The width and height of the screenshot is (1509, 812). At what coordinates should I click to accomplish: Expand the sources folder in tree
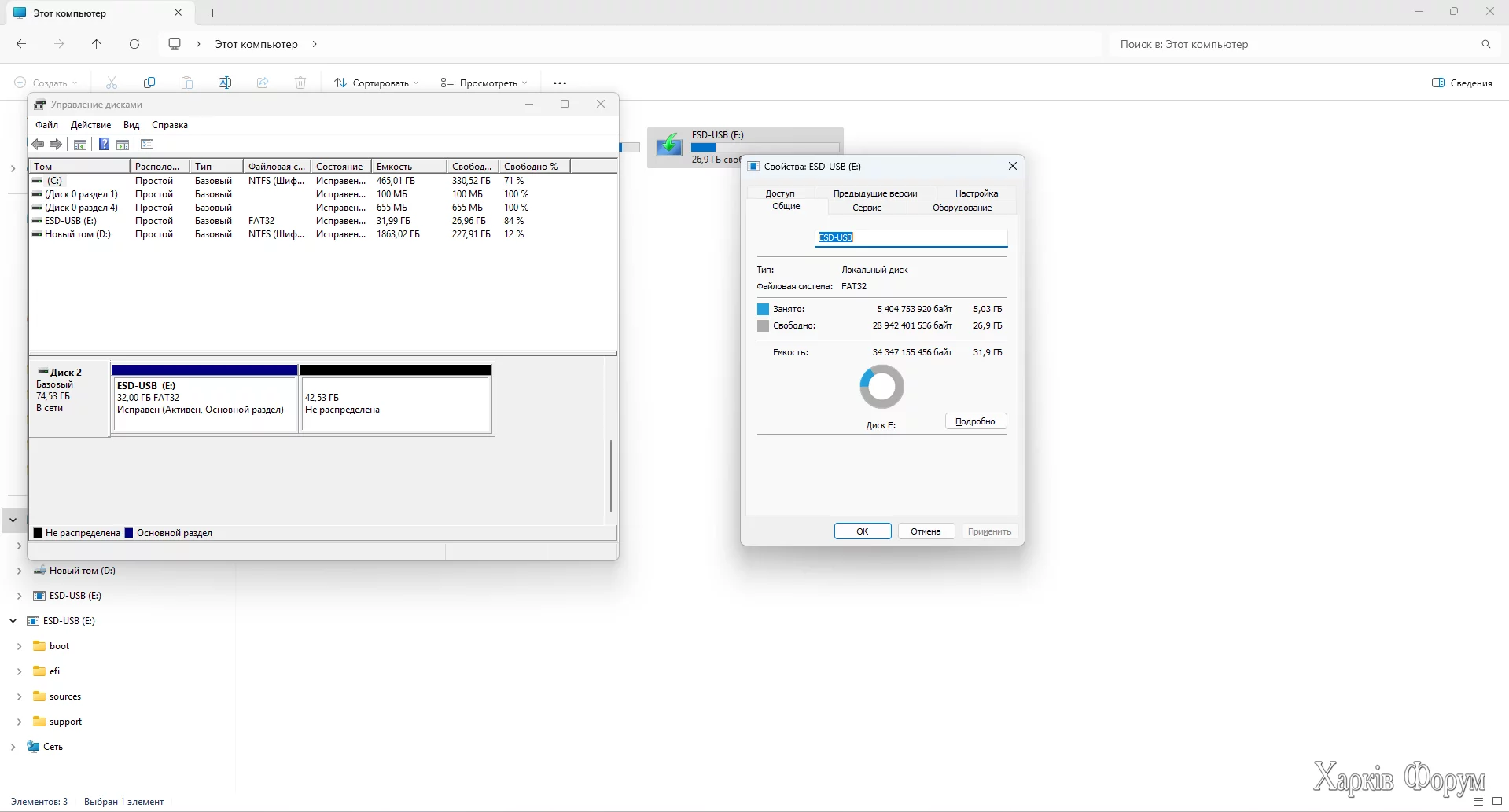[20, 696]
